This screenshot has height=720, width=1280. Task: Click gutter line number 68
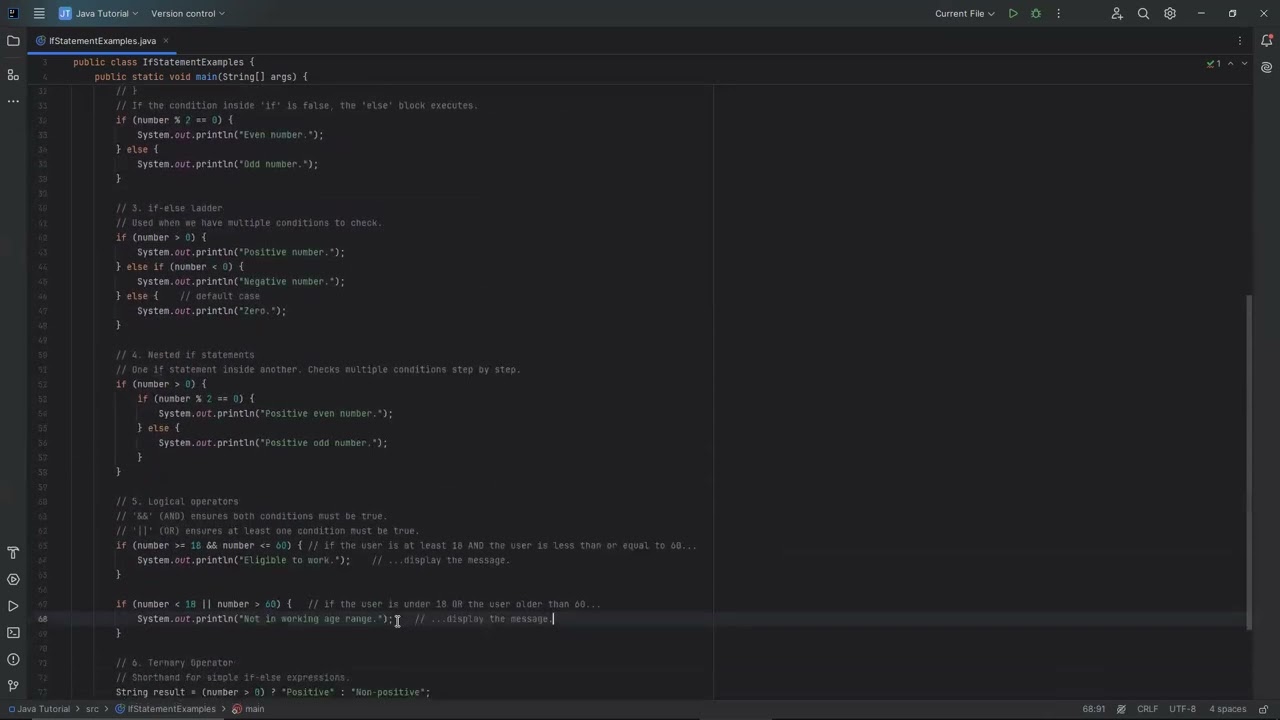(x=43, y=619)
